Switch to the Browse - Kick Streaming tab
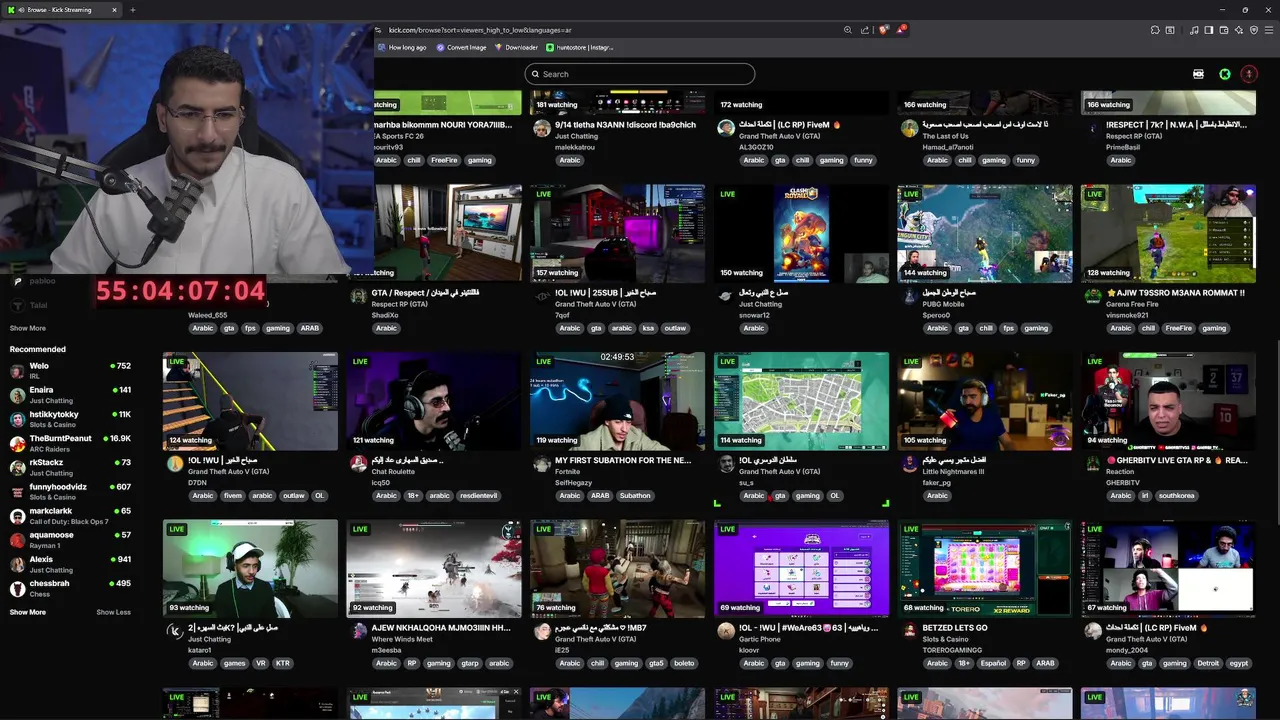 60,10
